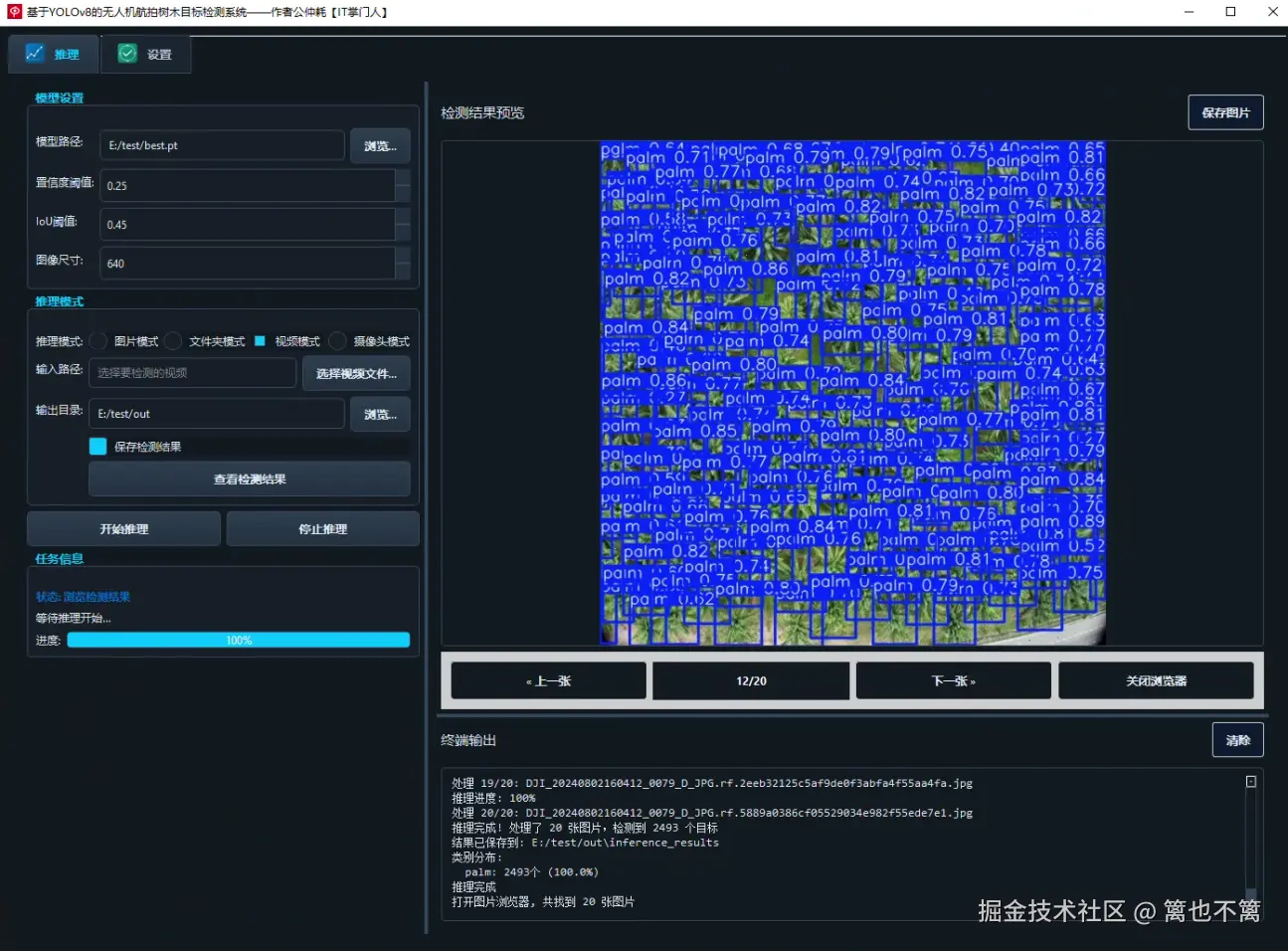Click the 状态: 浏览检测结果 status text
The width and height of the screenshot is (1288, 951).
83,597
